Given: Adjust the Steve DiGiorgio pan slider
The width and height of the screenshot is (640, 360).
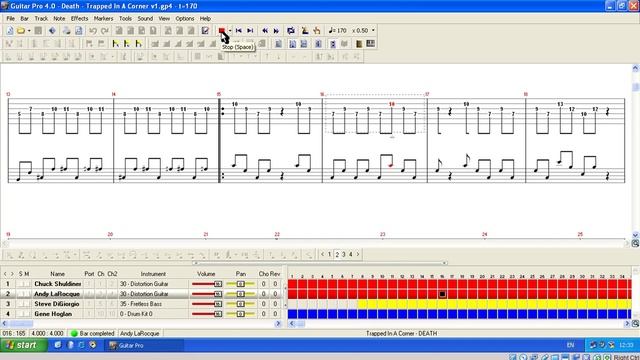Looking at the screenshot, I should pyautogui.click(x=240, y=304).
